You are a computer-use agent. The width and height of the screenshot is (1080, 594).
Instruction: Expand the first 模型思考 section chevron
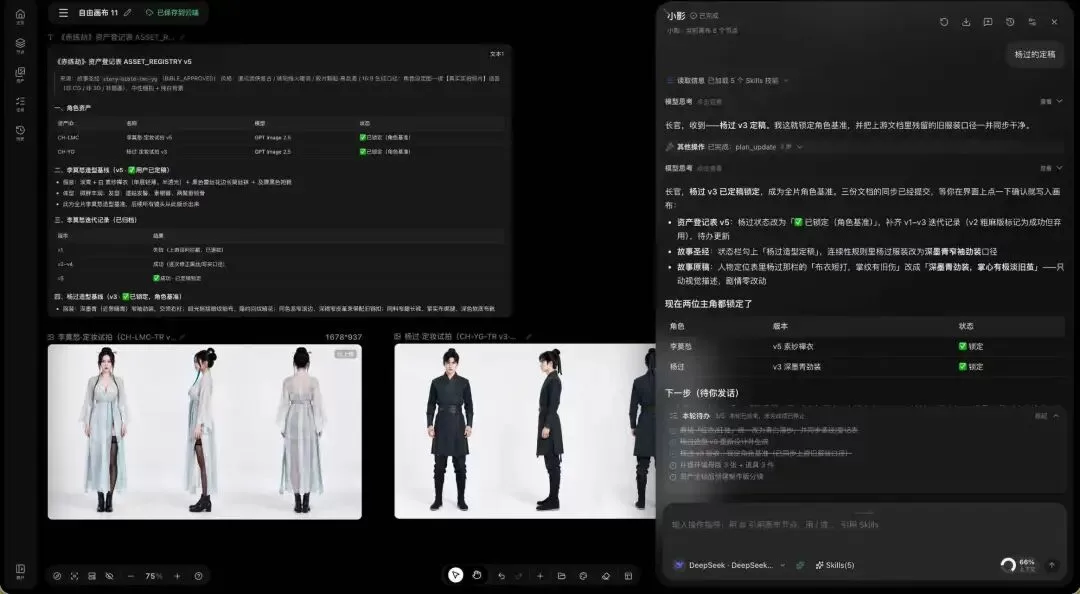[x=1059, y=101]
